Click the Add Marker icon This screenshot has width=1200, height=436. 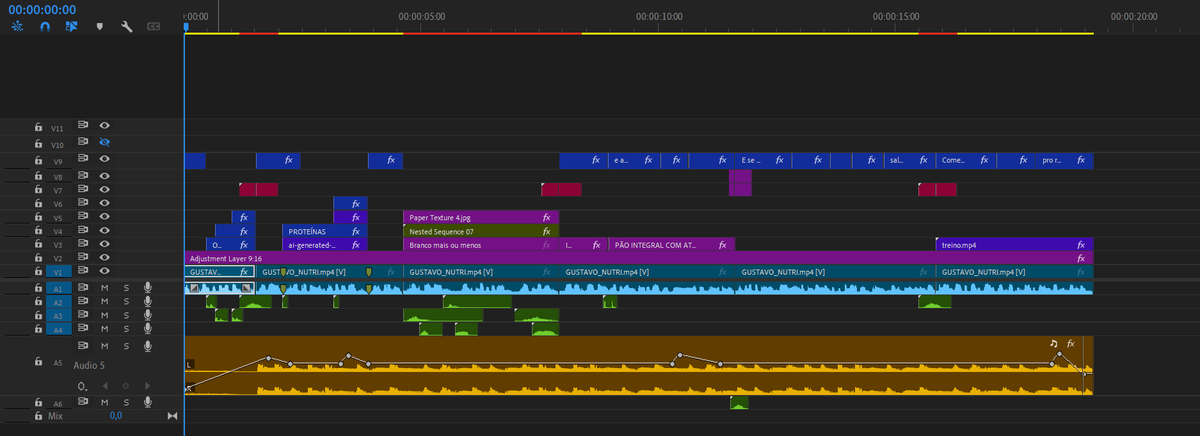(x=99, y=27)
